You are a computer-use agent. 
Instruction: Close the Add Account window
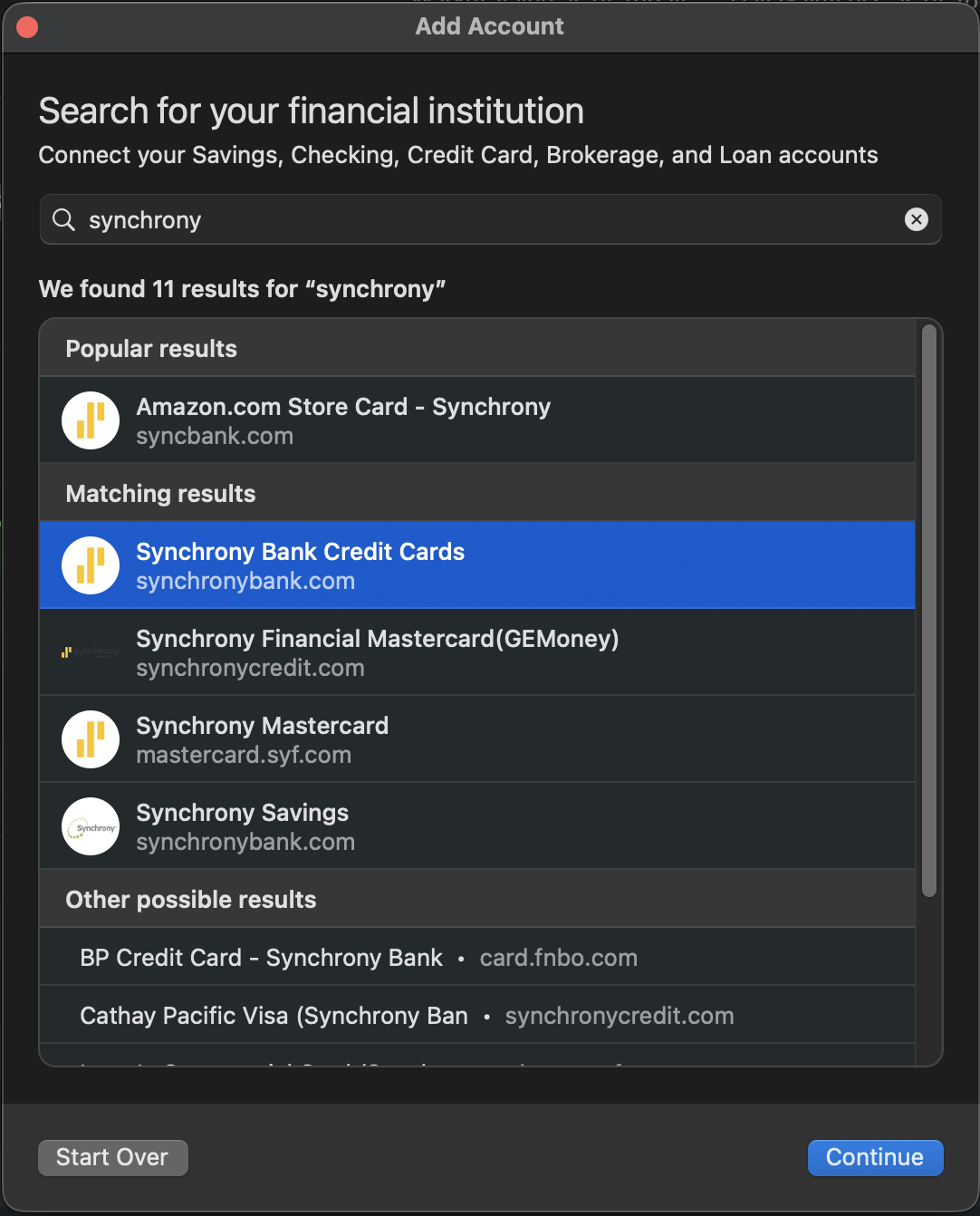coord(27,27)
